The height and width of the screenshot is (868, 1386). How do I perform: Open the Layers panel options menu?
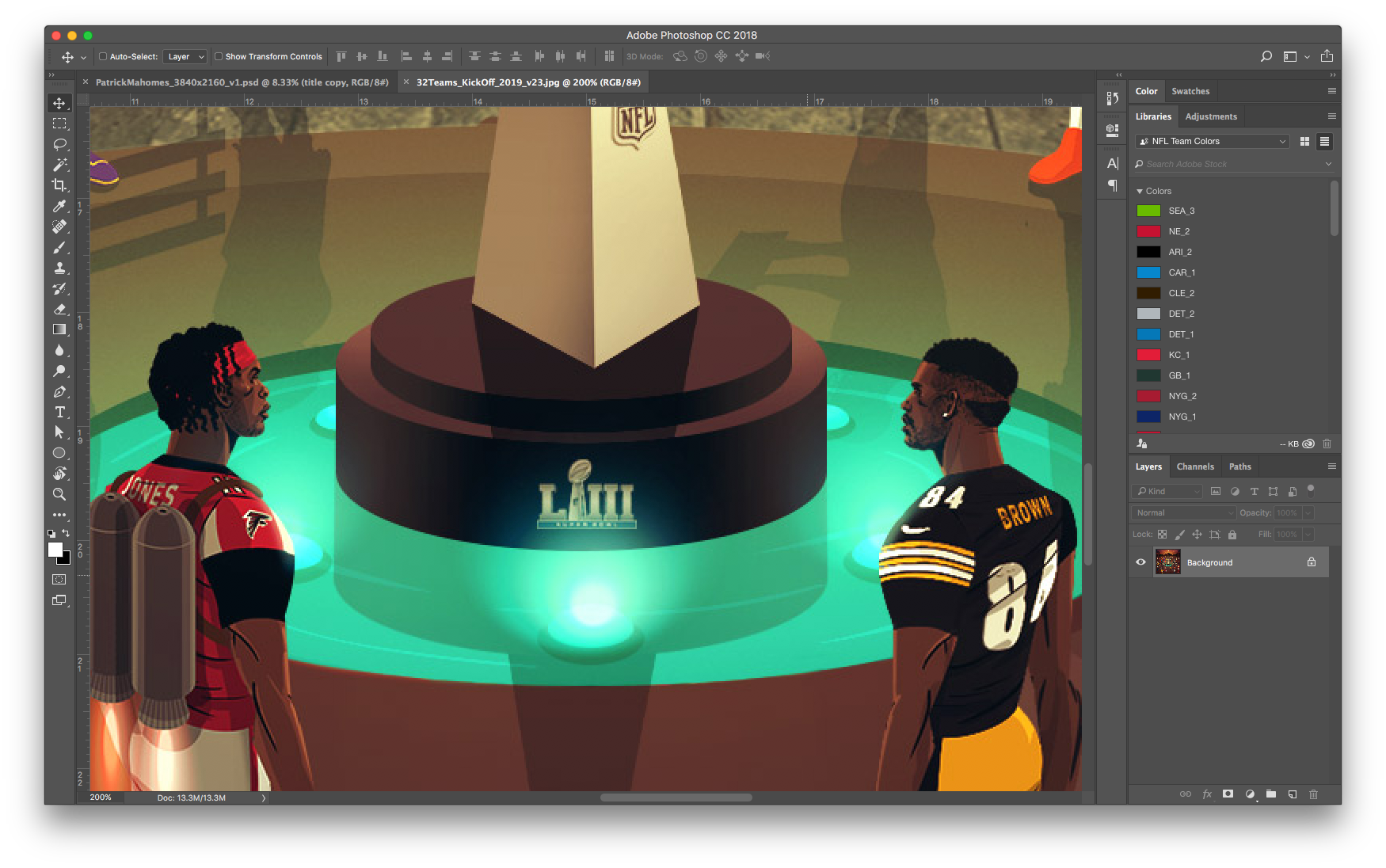[1331, 466]
